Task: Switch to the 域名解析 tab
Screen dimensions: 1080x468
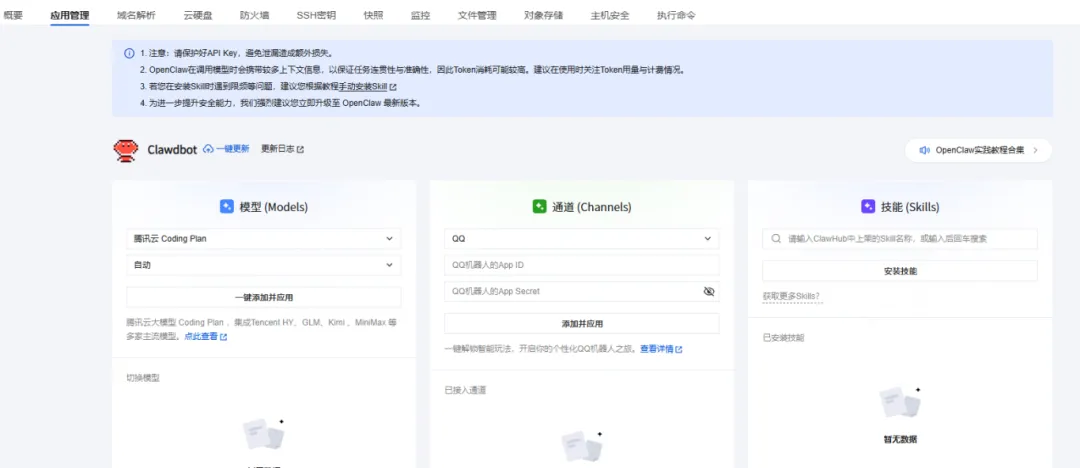Action: point(136,15)
